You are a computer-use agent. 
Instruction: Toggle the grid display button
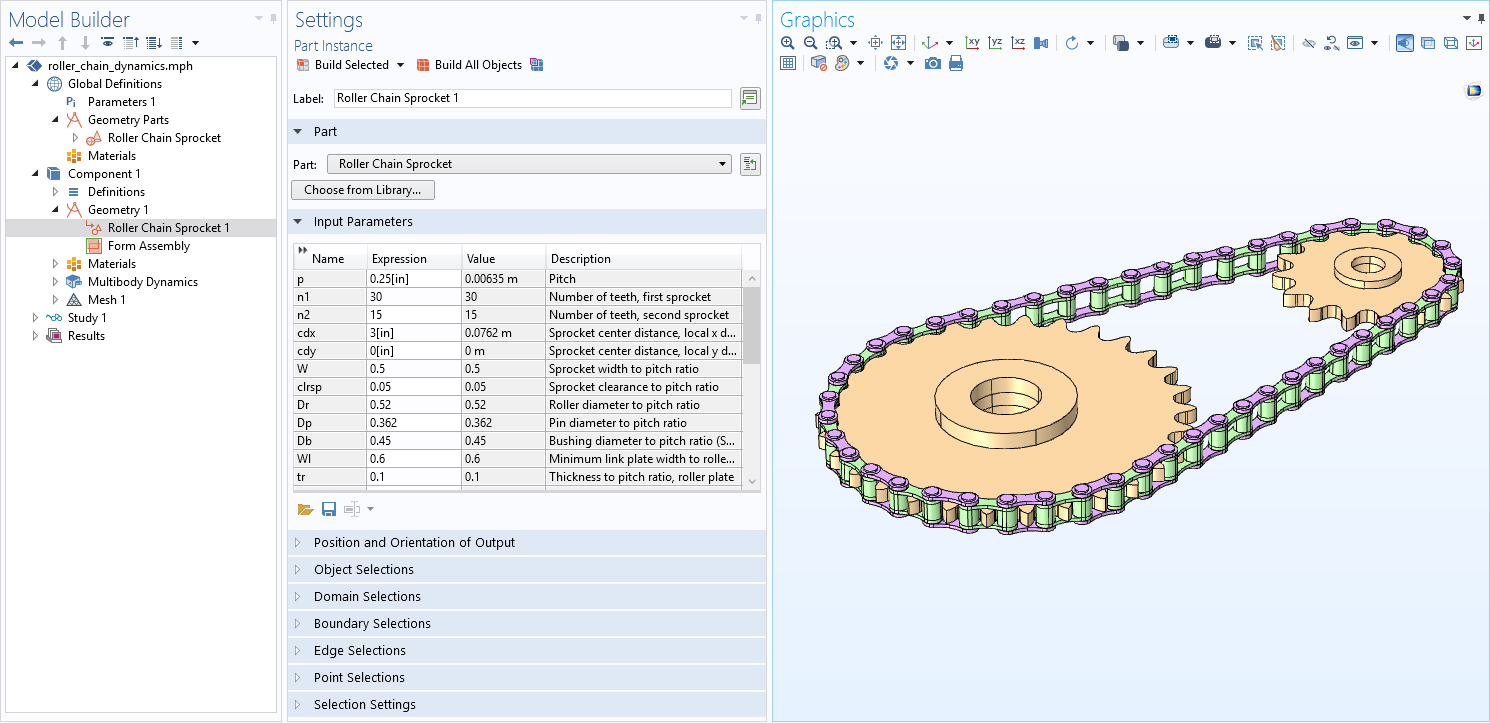[788, 63]
